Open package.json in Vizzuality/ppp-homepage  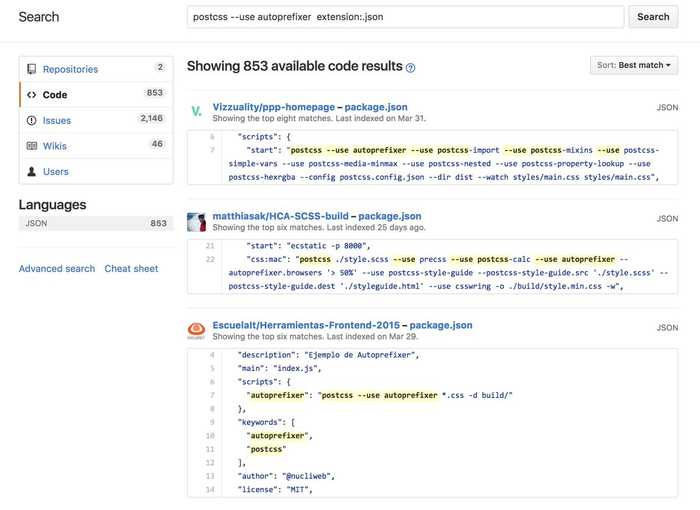tap(376, 107)
